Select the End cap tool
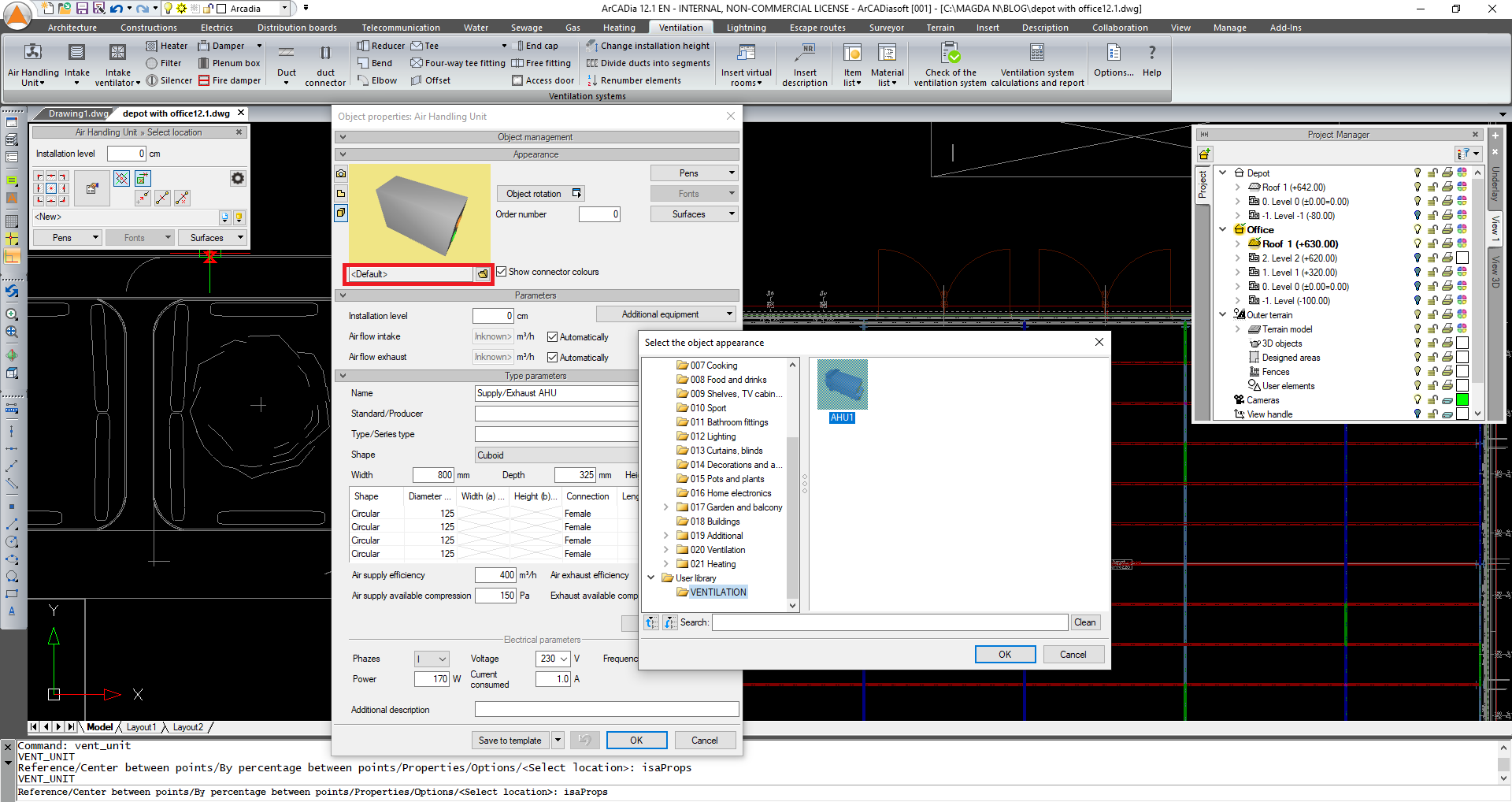 coord(535,46)
